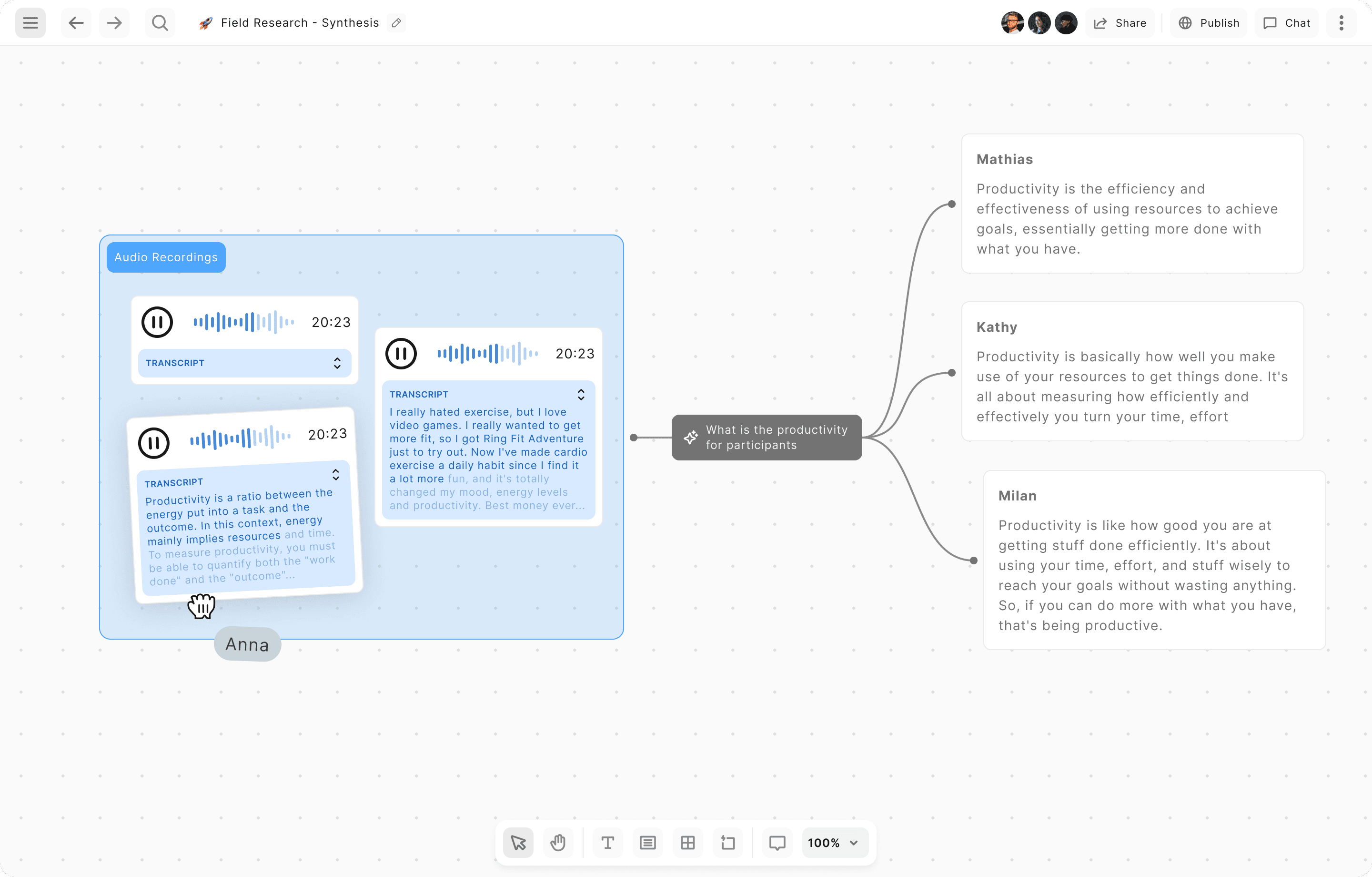
Task: Open the hamburger menu
Action: [x=30, y=23]
